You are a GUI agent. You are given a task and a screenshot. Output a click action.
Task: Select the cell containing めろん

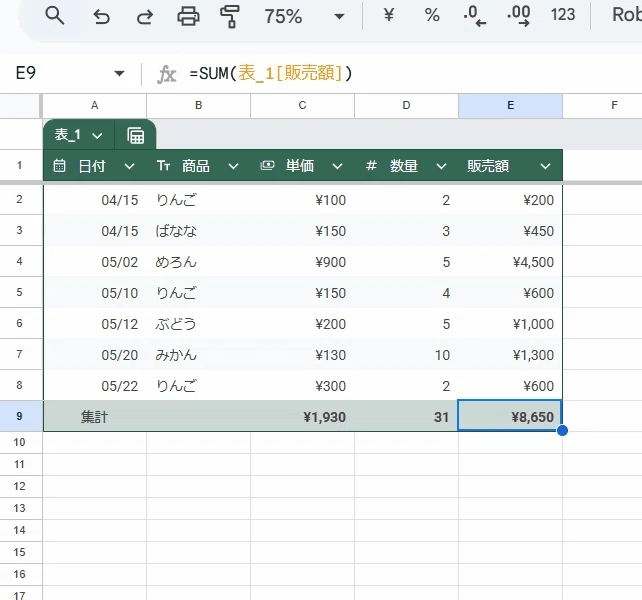[x=199, y=262]
